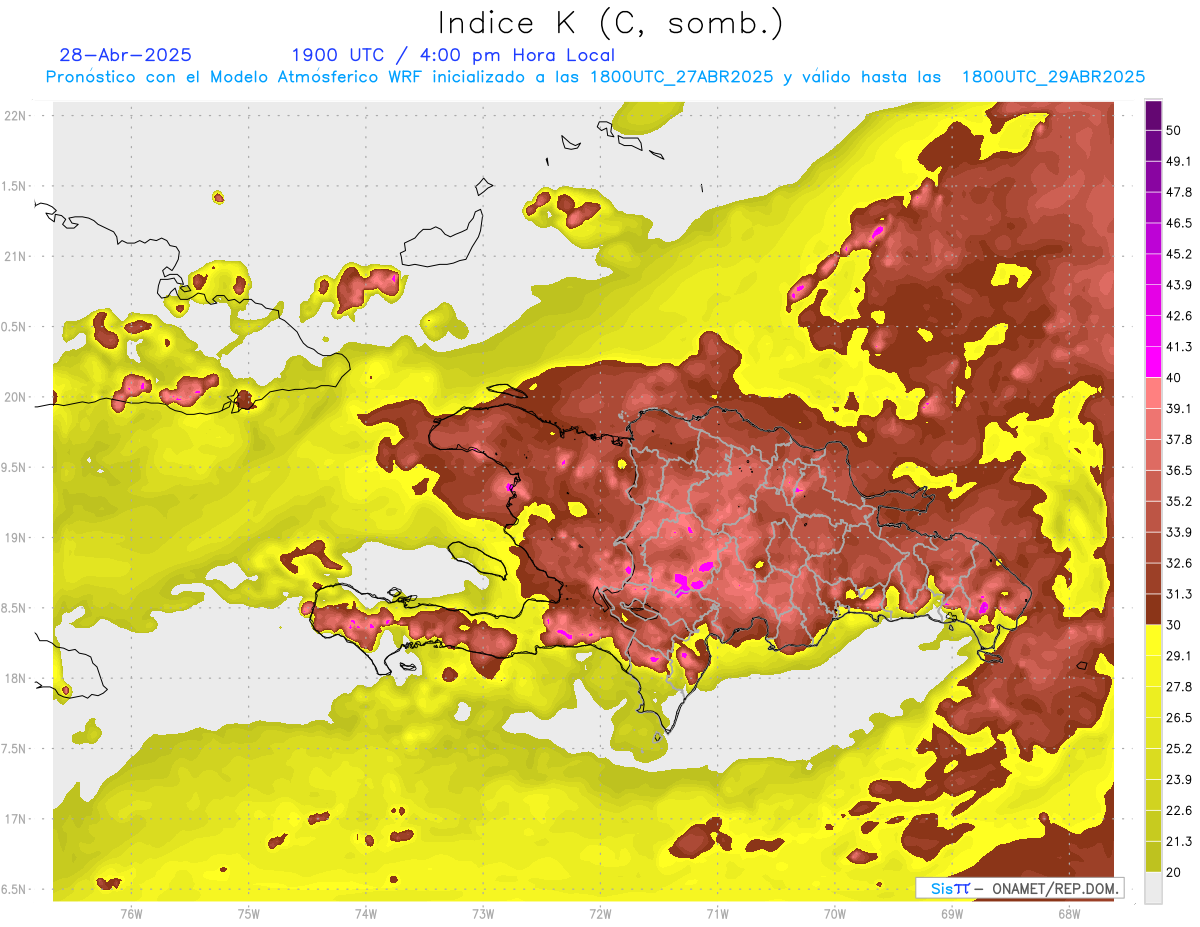
Task: Click the "73W" longitude label
Action: click(483, 913)
